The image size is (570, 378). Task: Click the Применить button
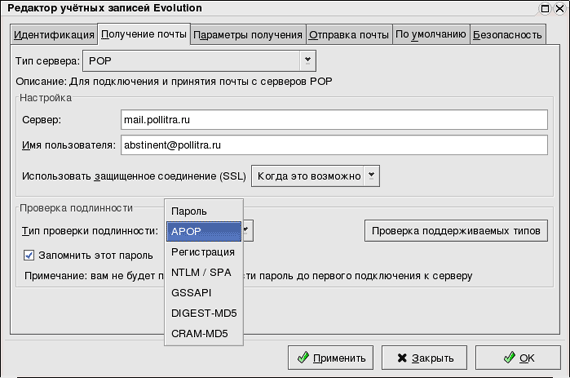tap(330, 358)
